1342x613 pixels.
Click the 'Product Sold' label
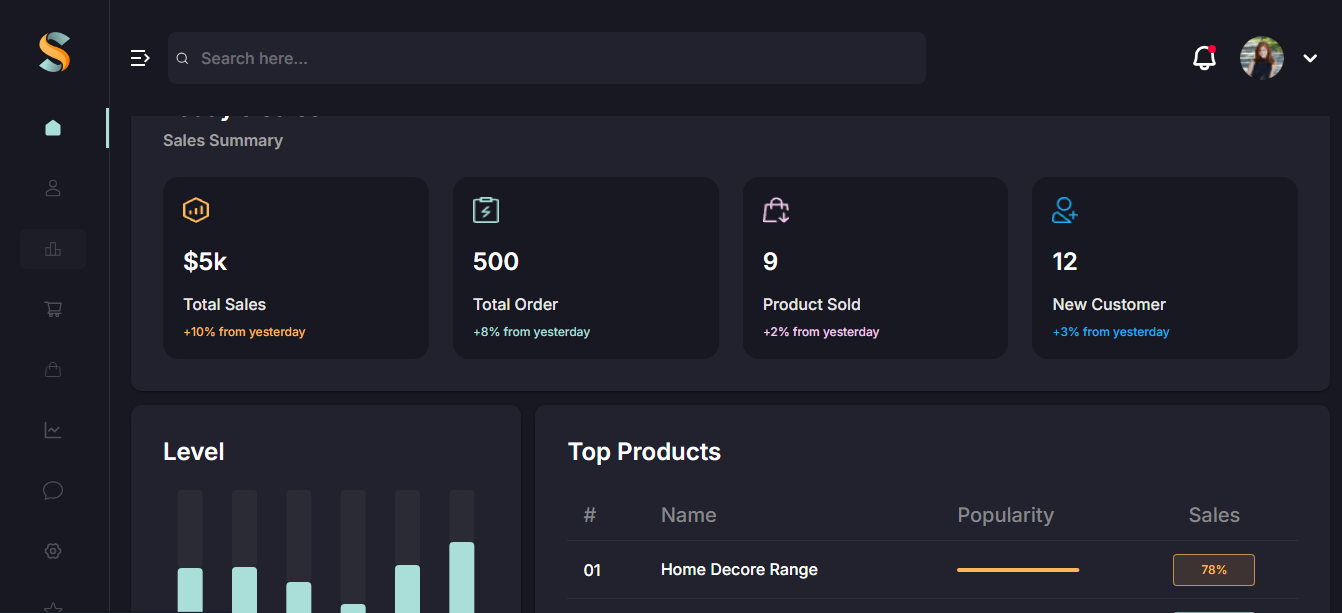[812, 304]
